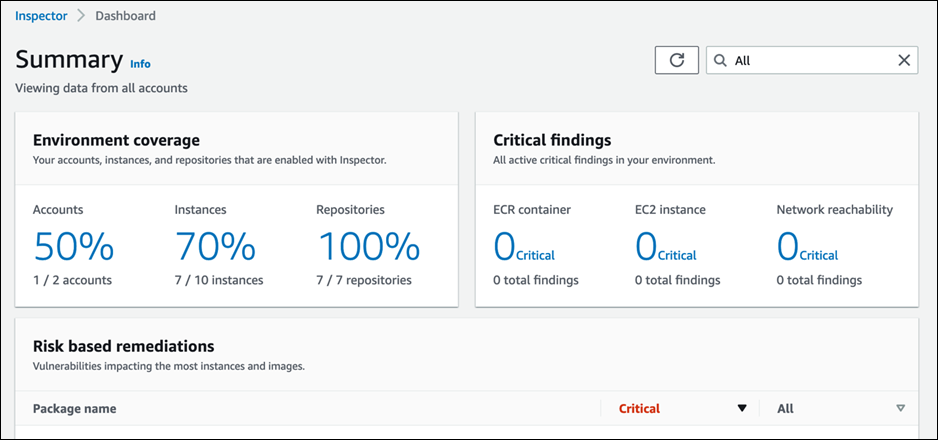Screen dimensions: 938x440
Task: Click the Environment coverage heading
Action: 116,140
